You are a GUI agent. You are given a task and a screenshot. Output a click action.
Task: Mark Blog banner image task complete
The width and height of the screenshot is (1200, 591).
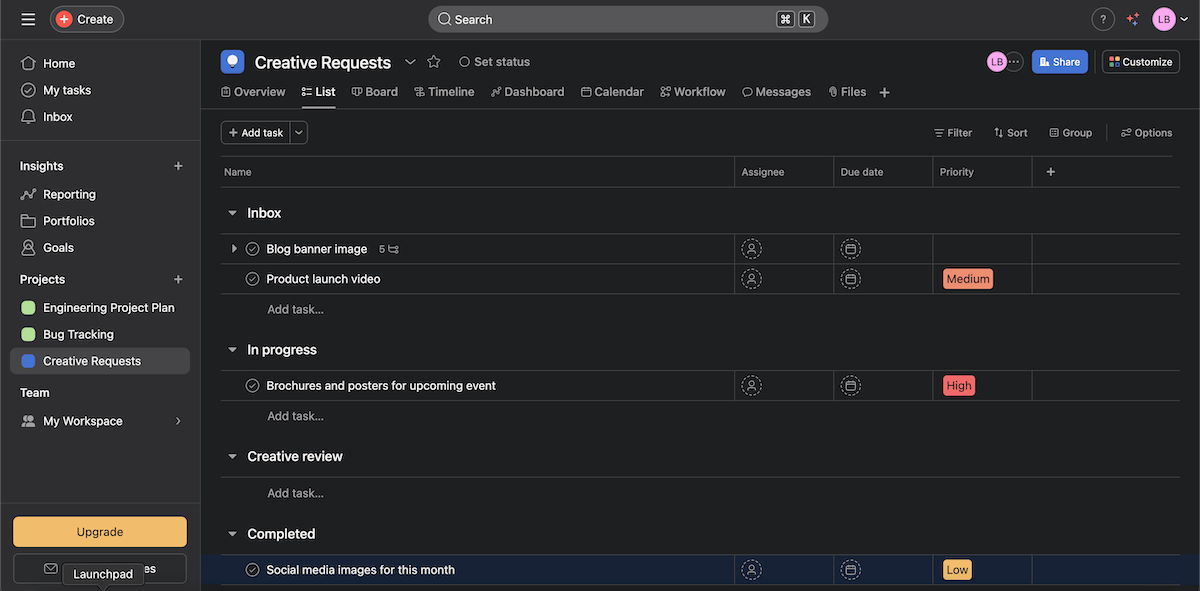(252, 249)
